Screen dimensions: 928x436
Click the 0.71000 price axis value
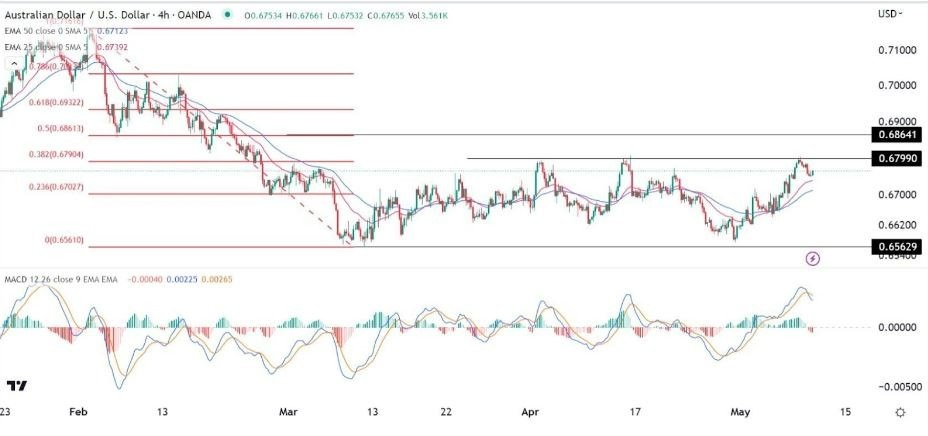(x=898, y=52)
